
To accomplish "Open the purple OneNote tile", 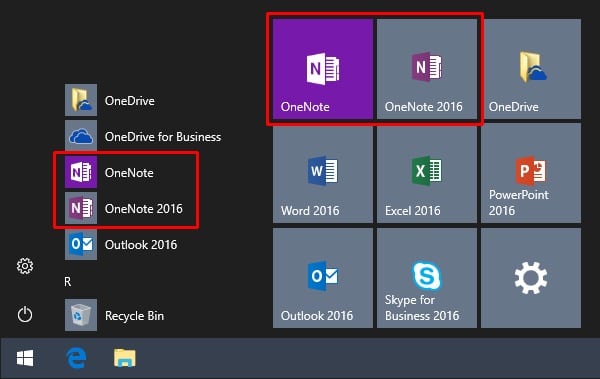I will pos(323,69).
